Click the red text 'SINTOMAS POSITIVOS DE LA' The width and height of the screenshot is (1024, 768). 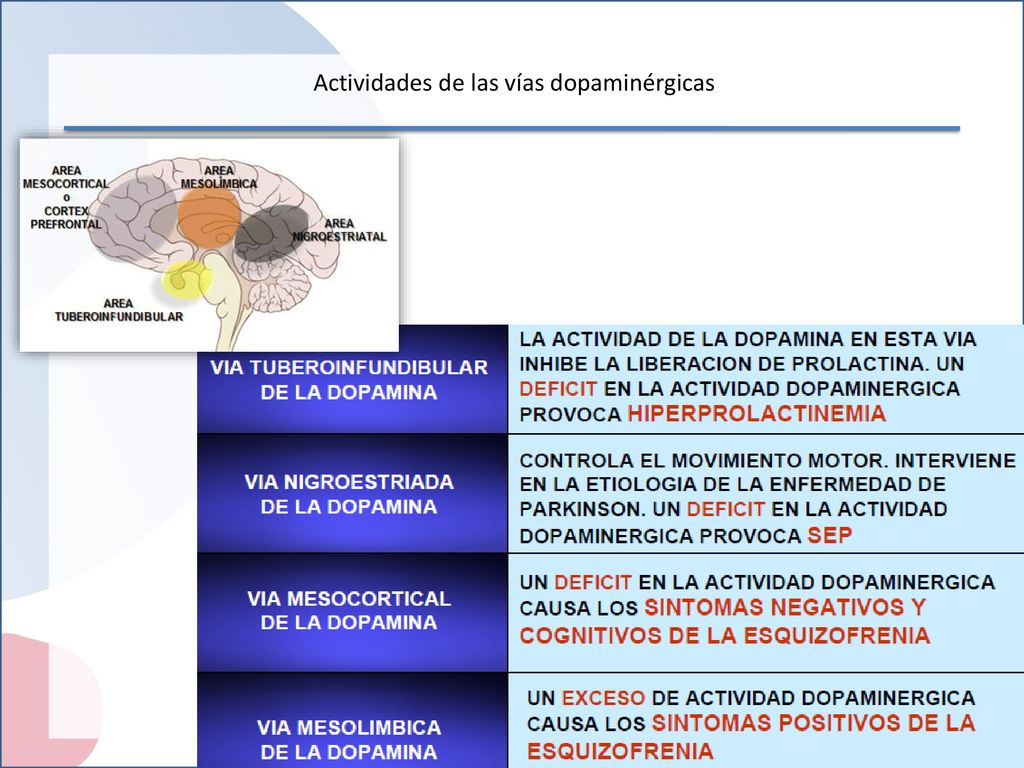pyautogui.click(x=814, y=723)
